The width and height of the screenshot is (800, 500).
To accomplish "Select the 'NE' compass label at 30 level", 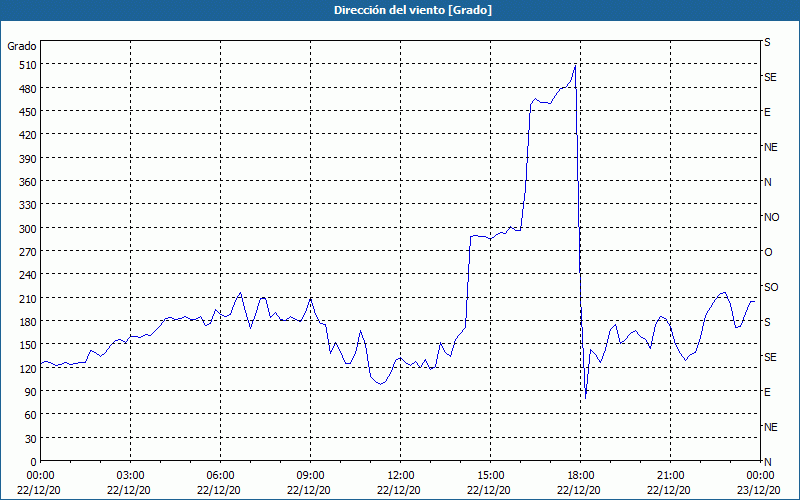I will [x=770, y=427].
